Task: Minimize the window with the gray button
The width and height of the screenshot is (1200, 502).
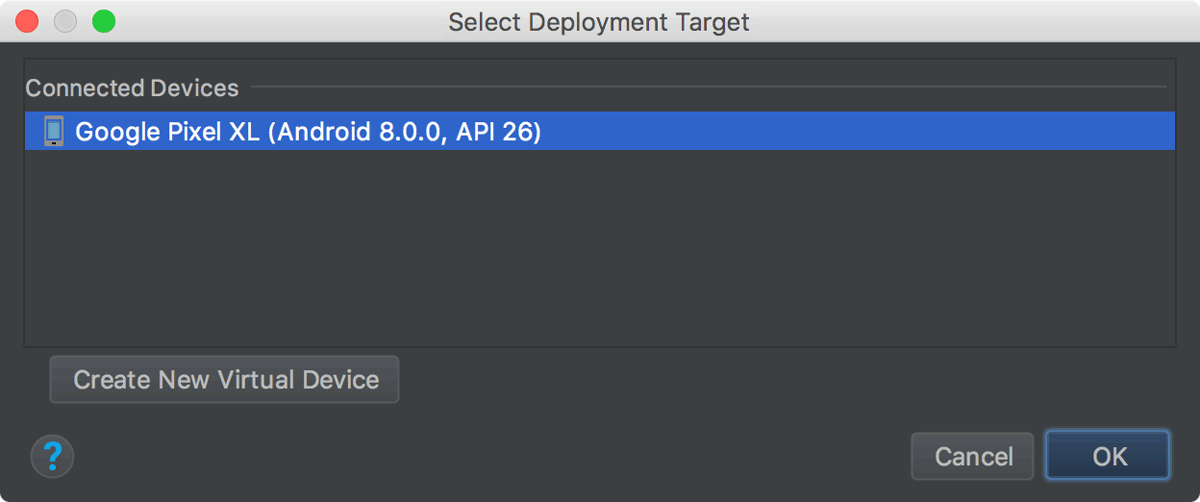Action: pyautogui.click(x=65, y=21)
